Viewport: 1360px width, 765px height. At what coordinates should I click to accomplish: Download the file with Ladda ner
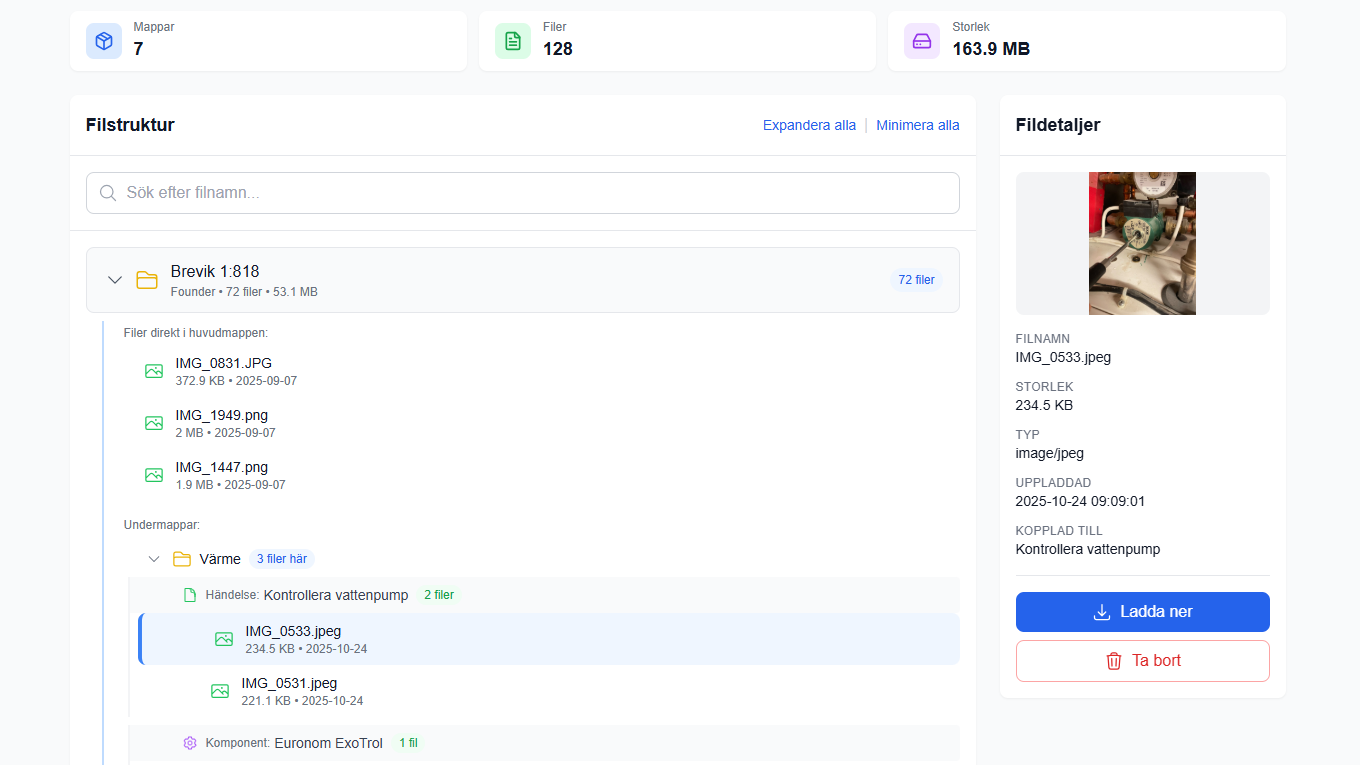coord(1143,612)
